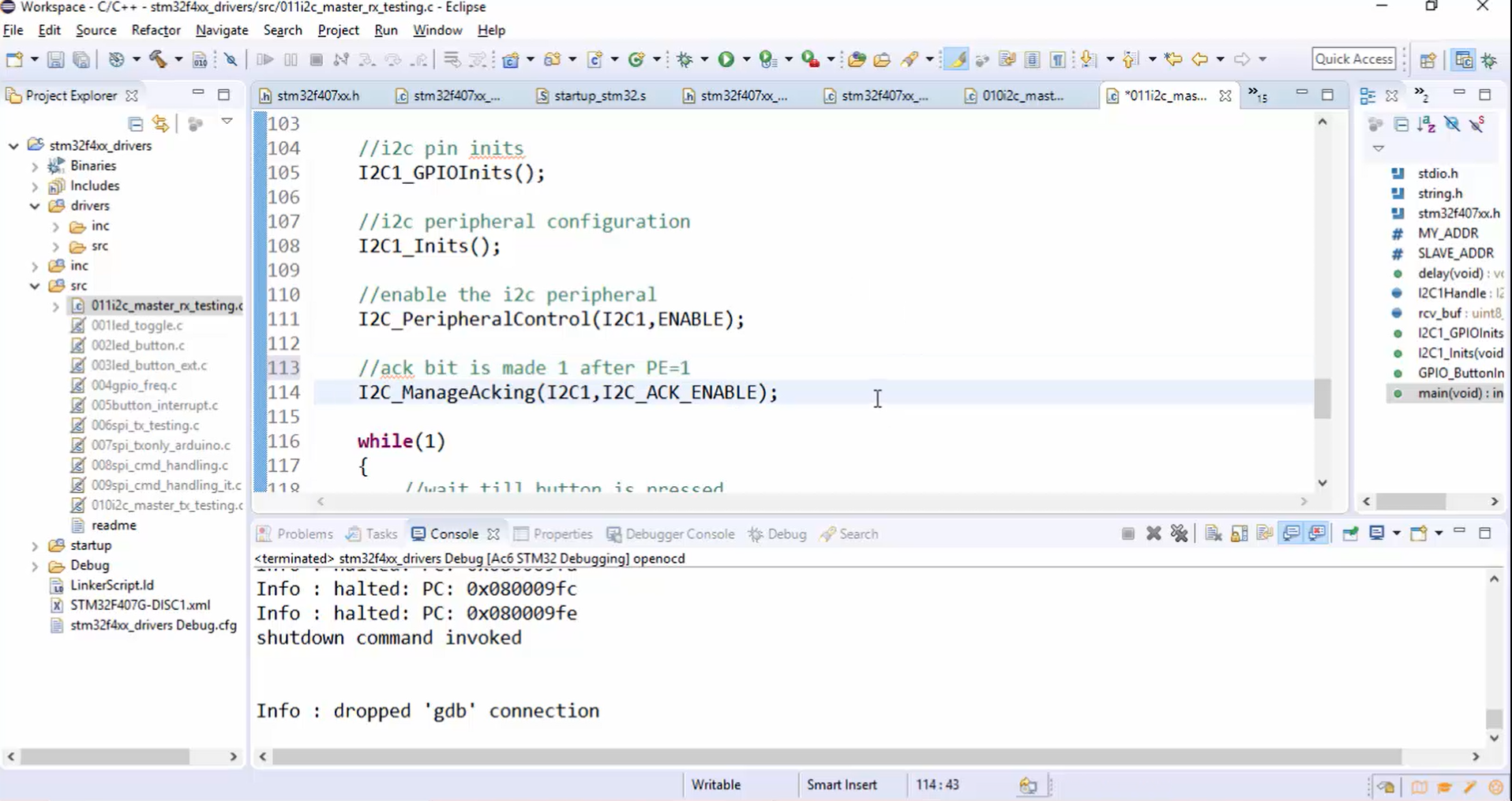Click the Sort alphabetically icon in Outline
The width and height of the screenshot is (1512, 801).
pos(1426,124)
